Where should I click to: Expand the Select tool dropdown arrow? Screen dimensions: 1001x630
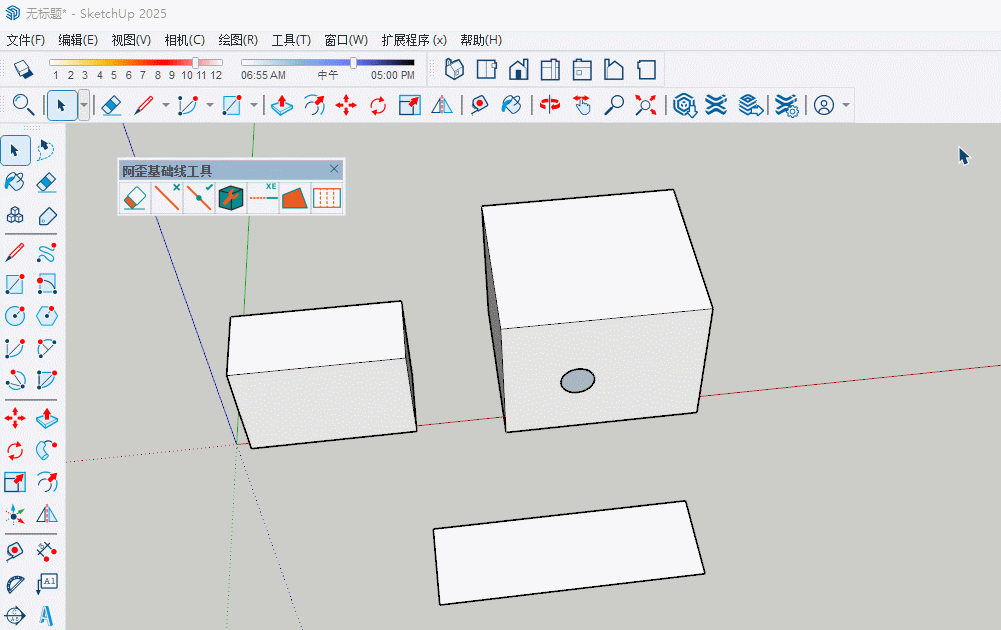(x=84, y=105)
